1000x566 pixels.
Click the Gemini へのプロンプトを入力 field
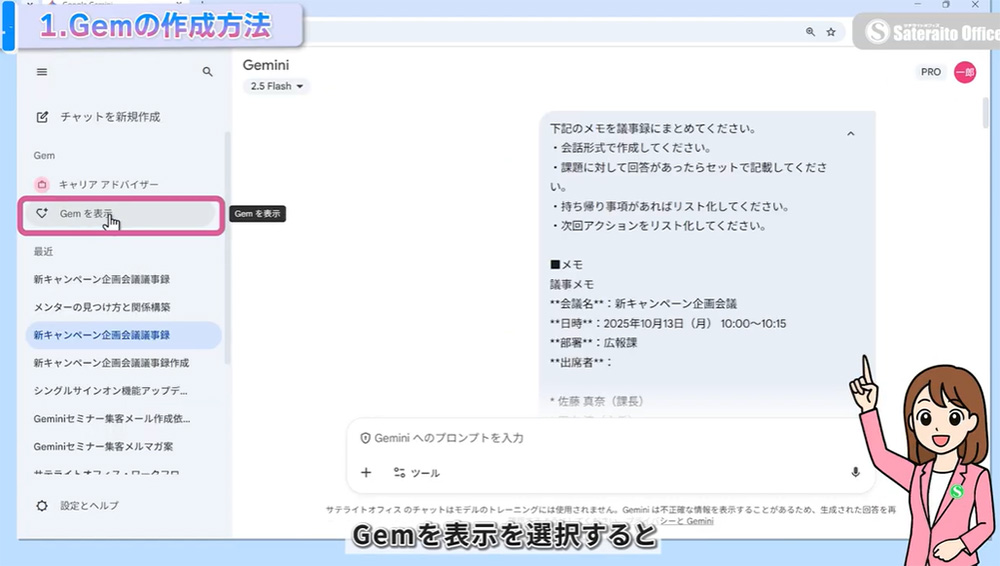pos(448,438)
